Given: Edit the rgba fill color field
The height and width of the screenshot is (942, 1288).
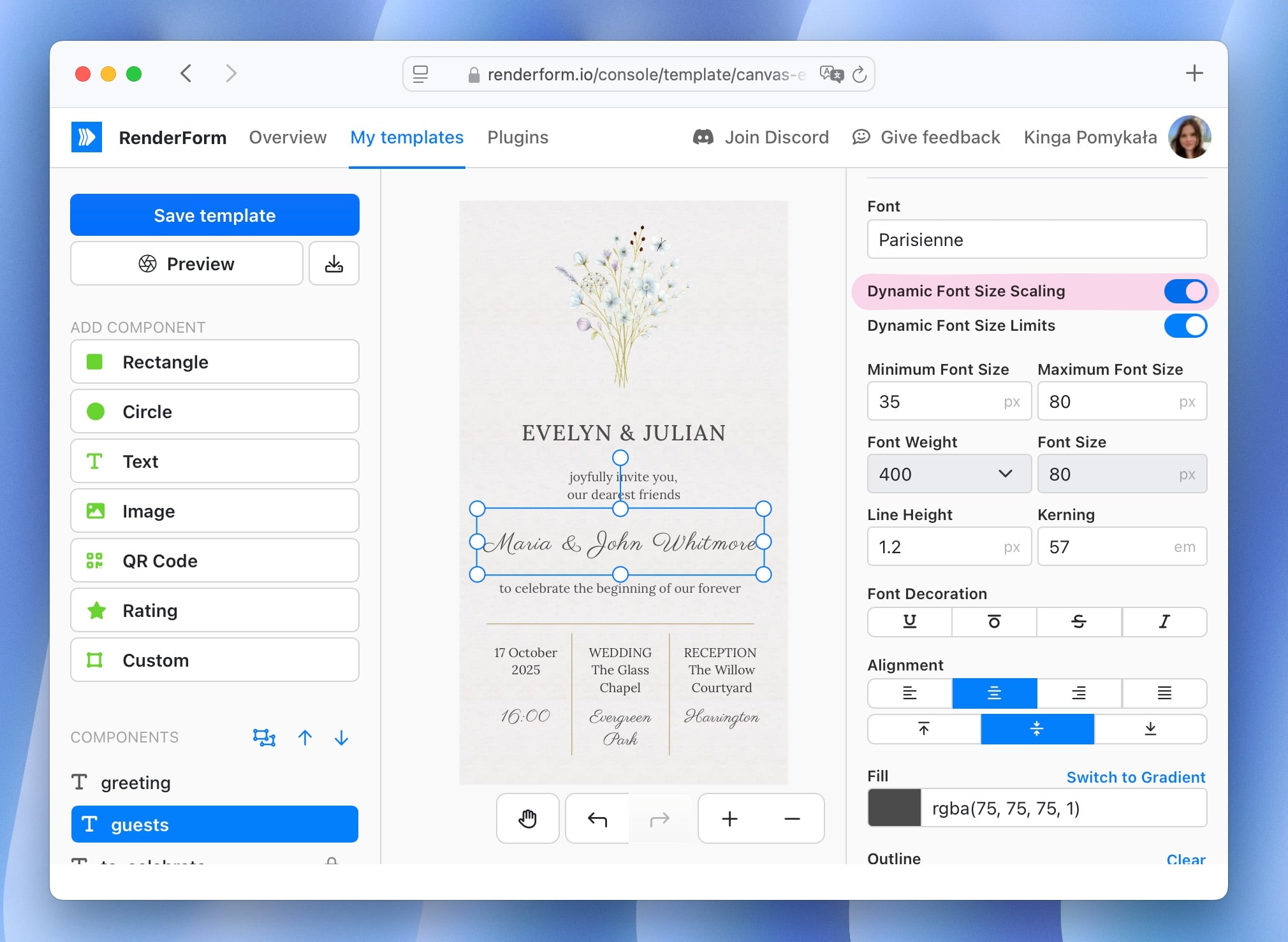Looking at the screenshot, I should [1064, 808].
